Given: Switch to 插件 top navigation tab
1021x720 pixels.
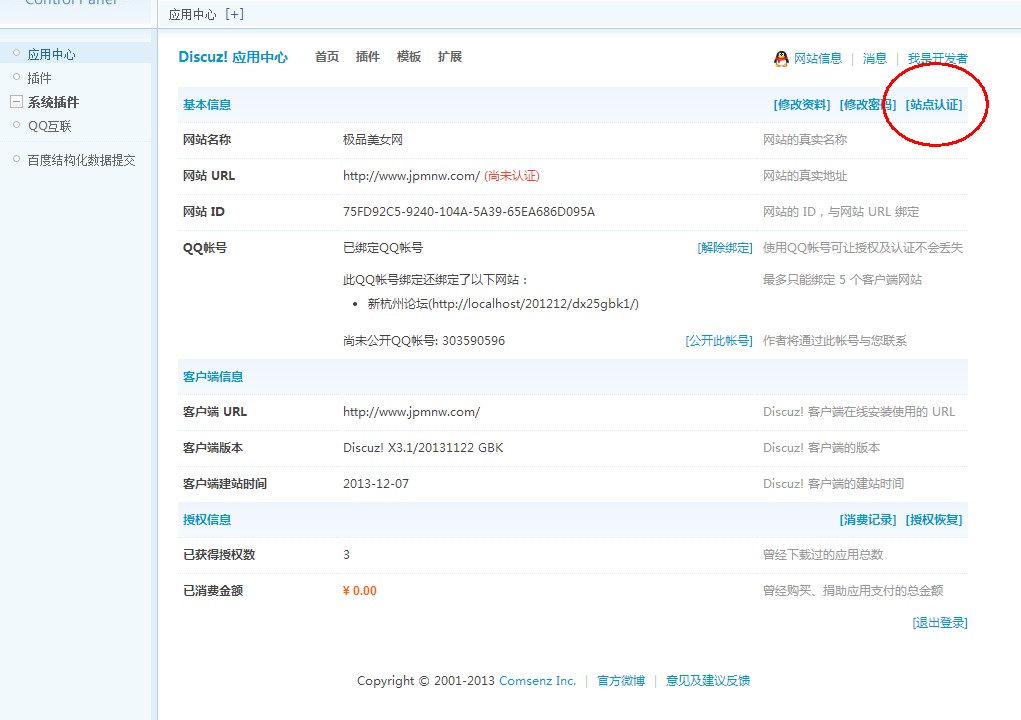Looking at the screenshot, I should [368, 57].
